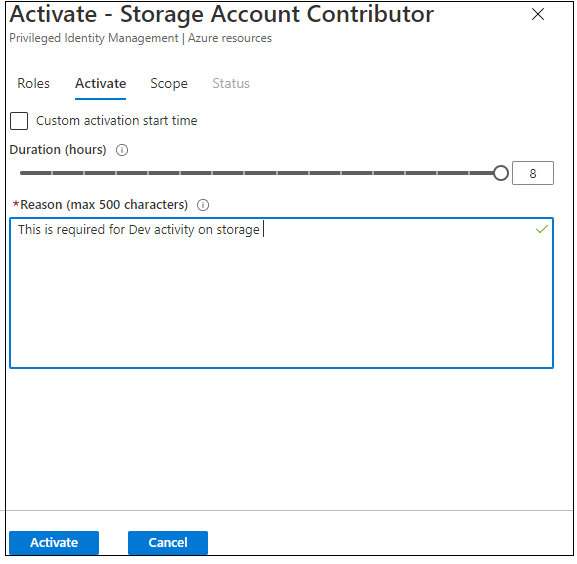Click inside the Reason text area

282,293
